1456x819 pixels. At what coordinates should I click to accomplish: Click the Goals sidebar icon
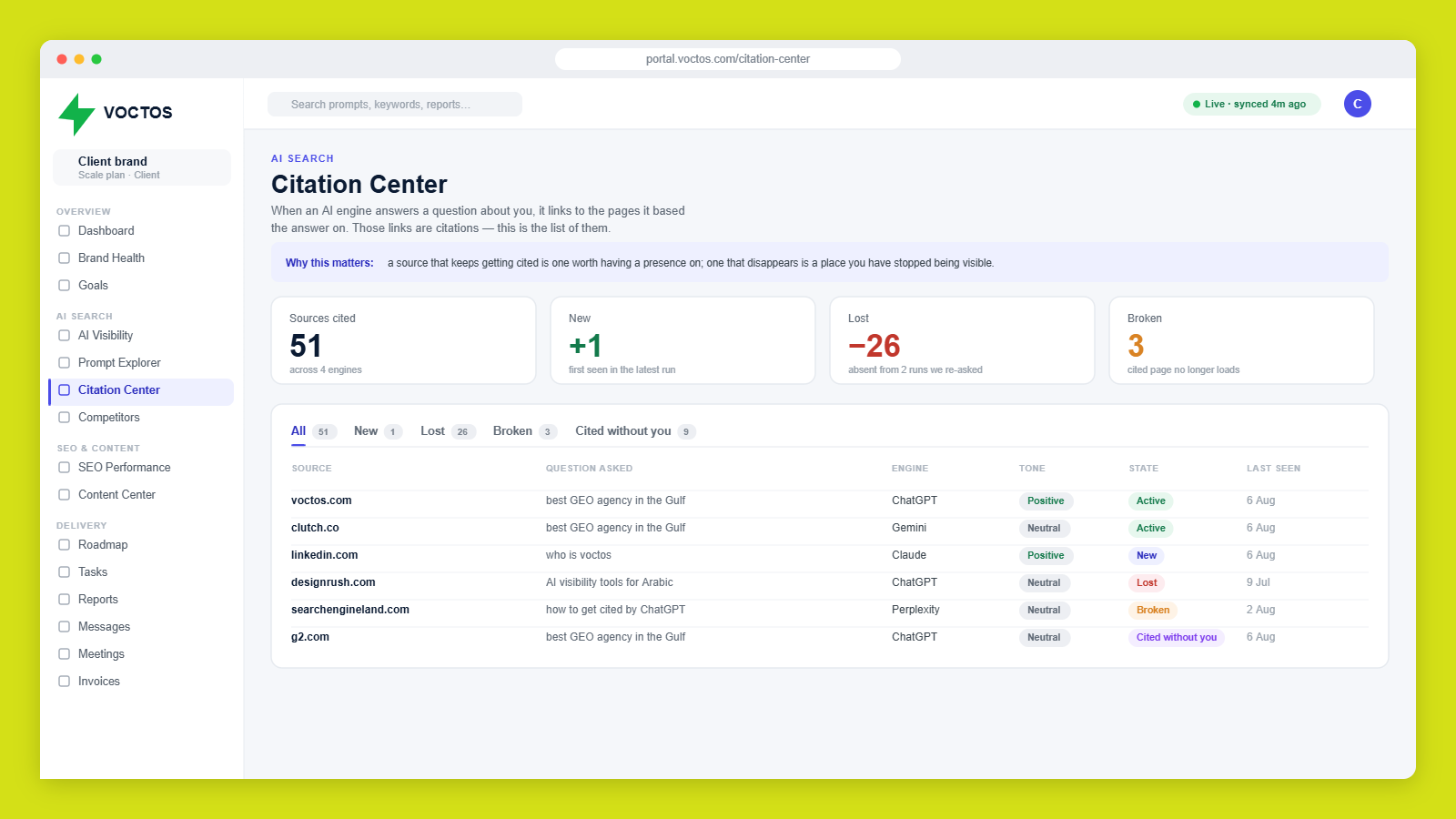coord(64,286)
